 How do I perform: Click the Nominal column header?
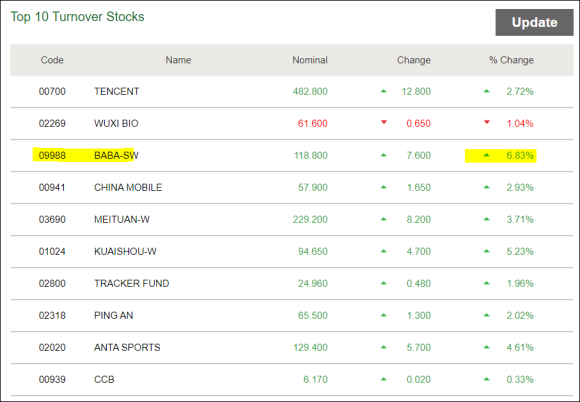pos(310,60)
